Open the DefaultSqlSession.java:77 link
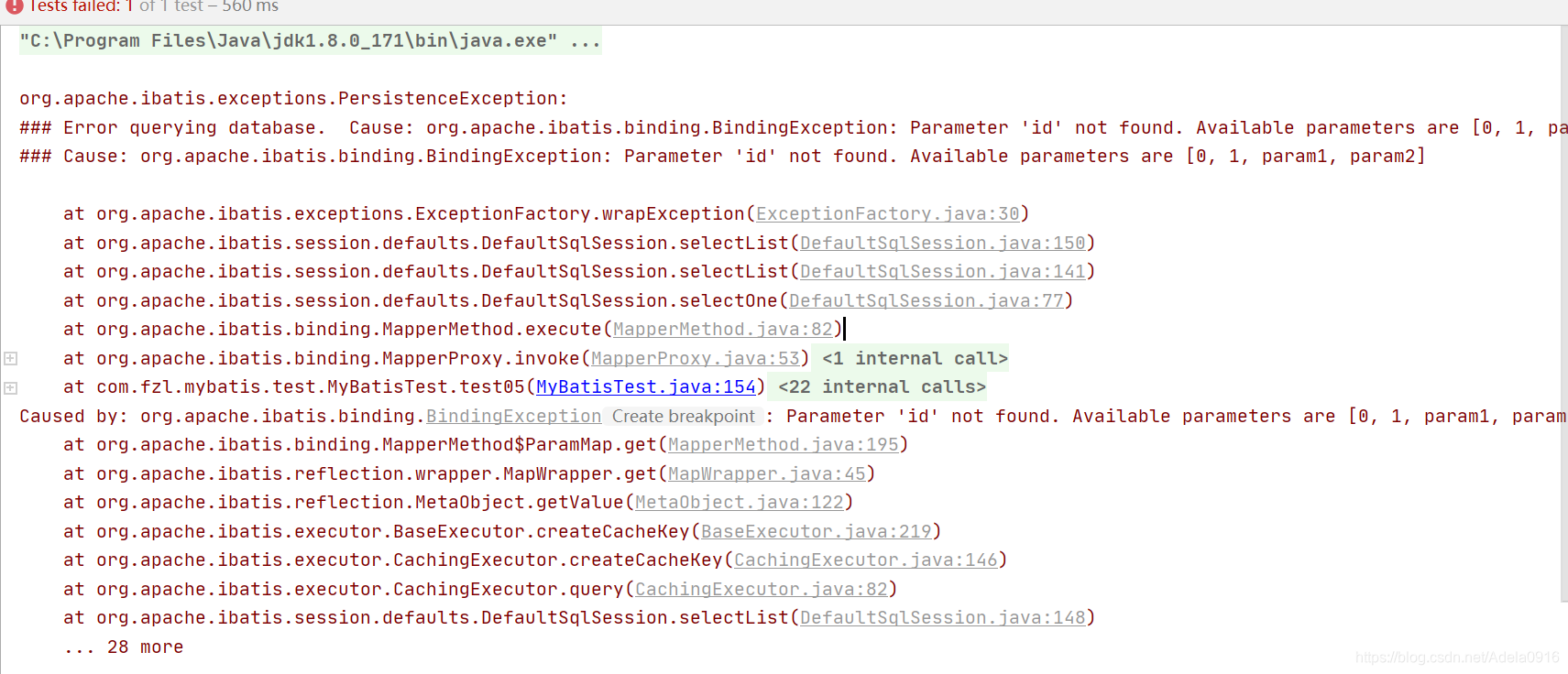Image resolution: width=1568 pixels, height=674 pixels. click(926, 300)
